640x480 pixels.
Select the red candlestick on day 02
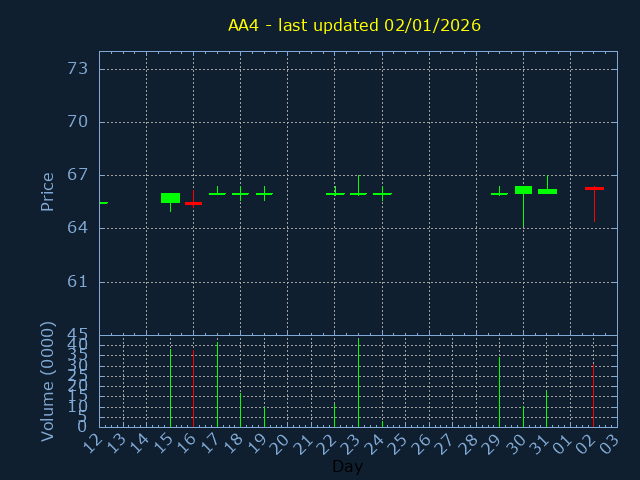[x=594, y=188]
